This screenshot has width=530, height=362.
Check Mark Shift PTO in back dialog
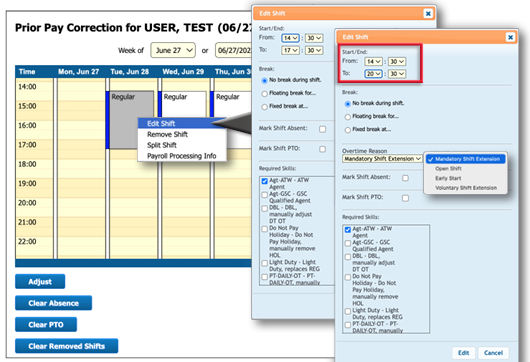(x=323, y=149)
